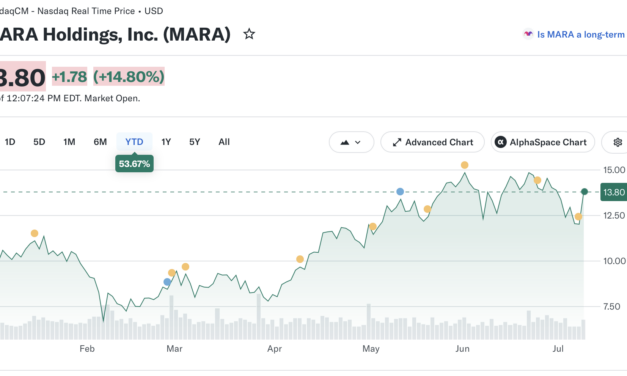Click the 13.80 current price label
627x376 pixels.
tap(614, 192)
